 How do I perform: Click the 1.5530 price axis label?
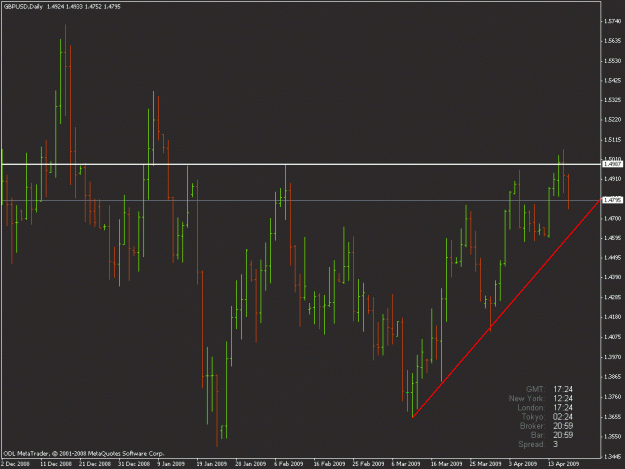(x=613, y=61)
